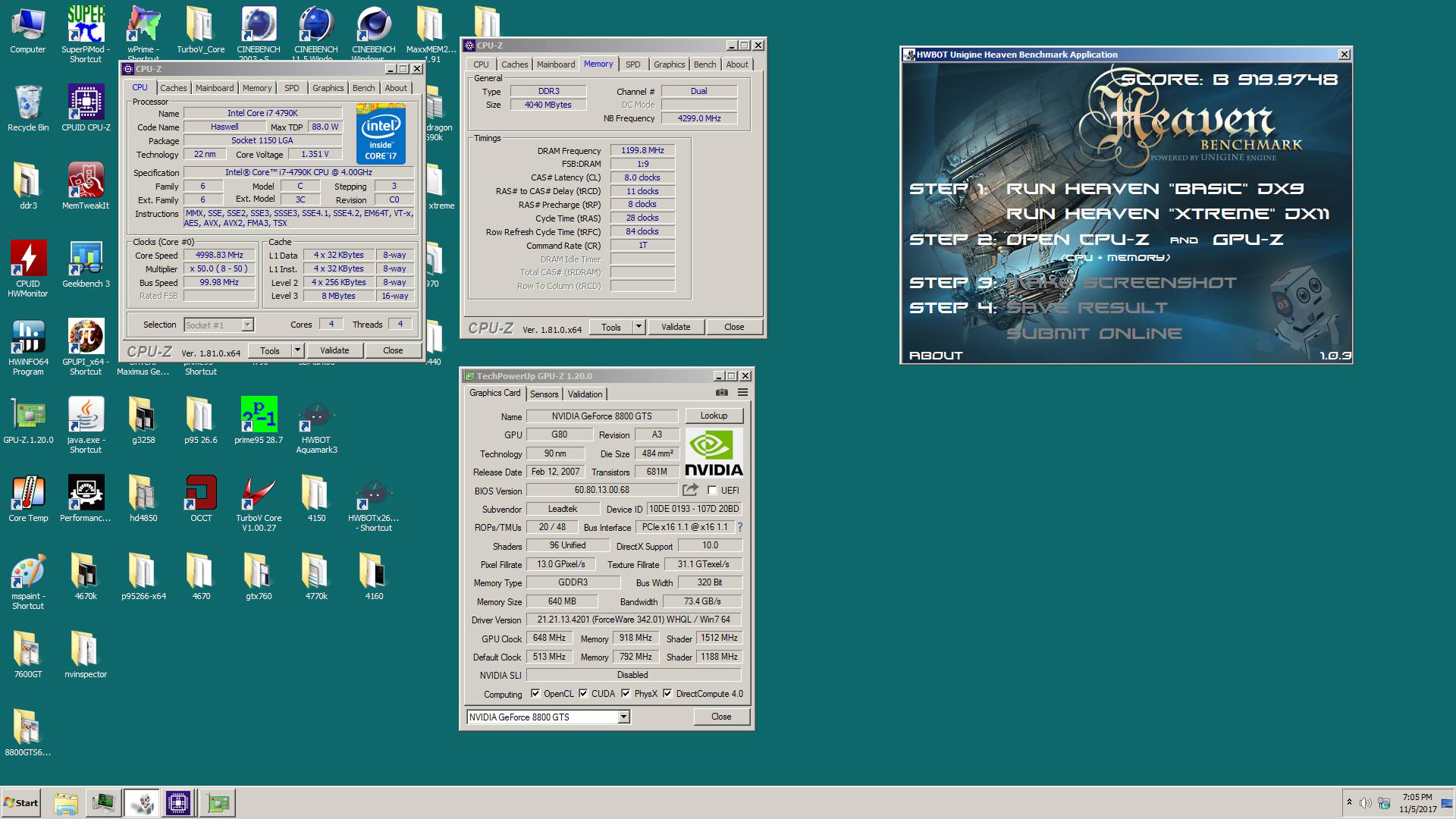Open the Computer desktop icon
This screenshot has width=1456, height=819.
(28, 30)
